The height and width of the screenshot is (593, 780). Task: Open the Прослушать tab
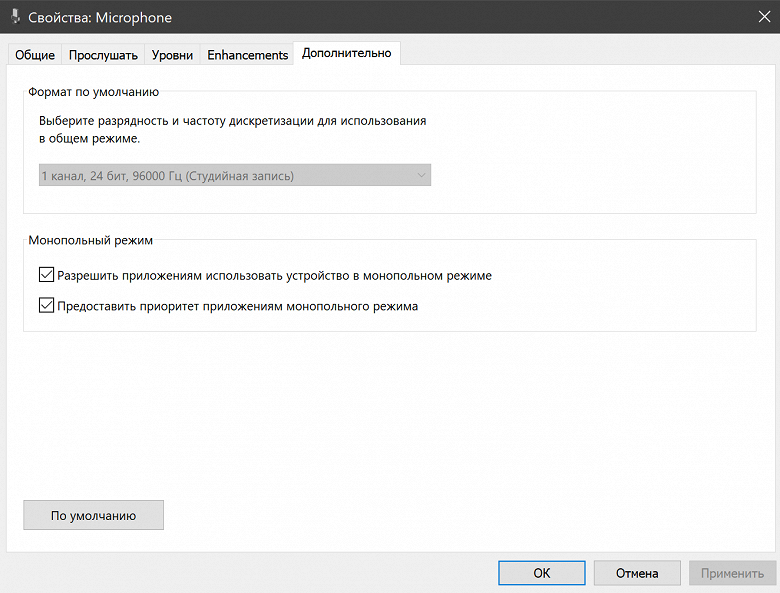tap(103, 55)
